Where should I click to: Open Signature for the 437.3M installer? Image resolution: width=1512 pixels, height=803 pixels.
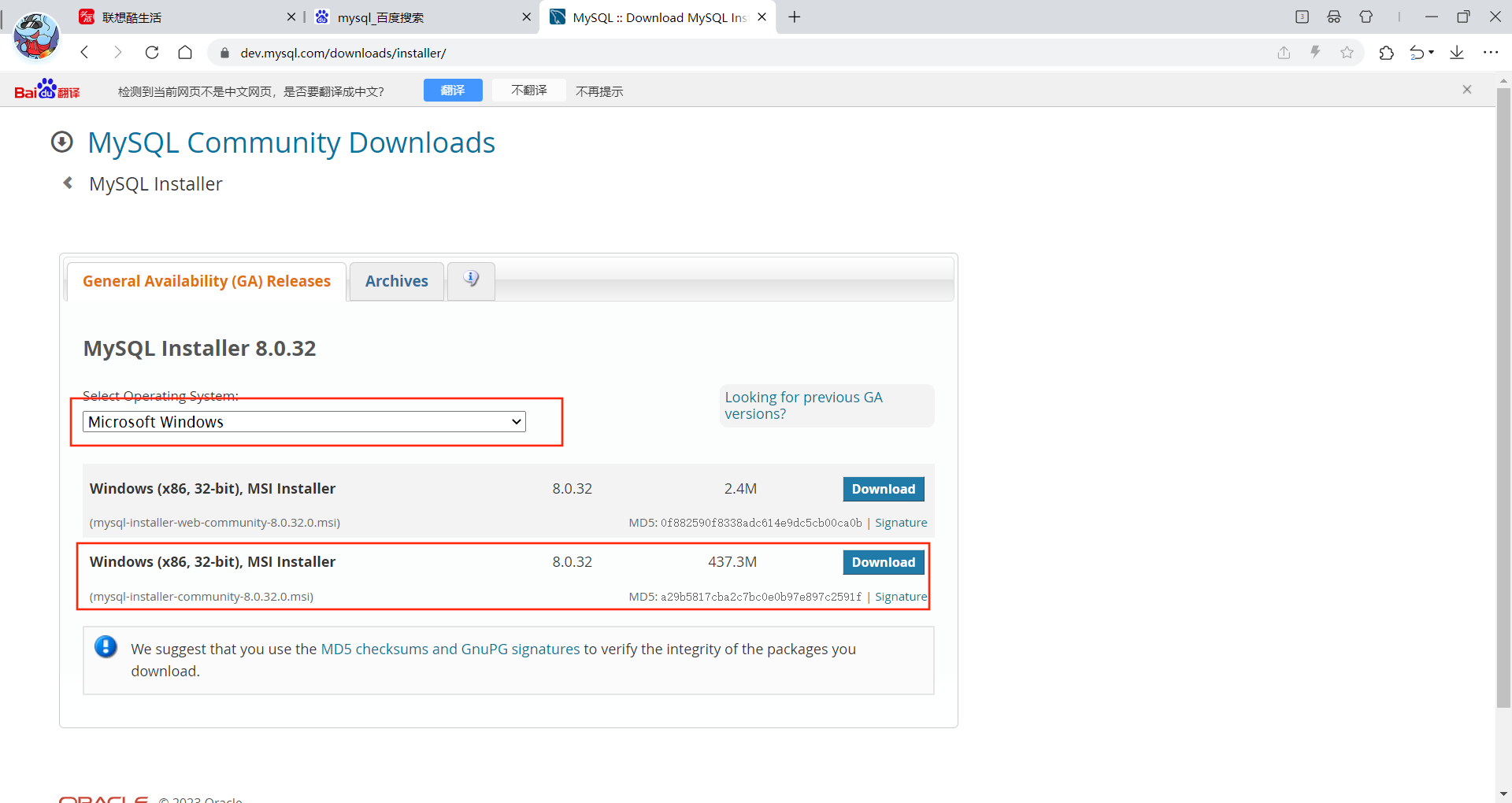point(901,597)
